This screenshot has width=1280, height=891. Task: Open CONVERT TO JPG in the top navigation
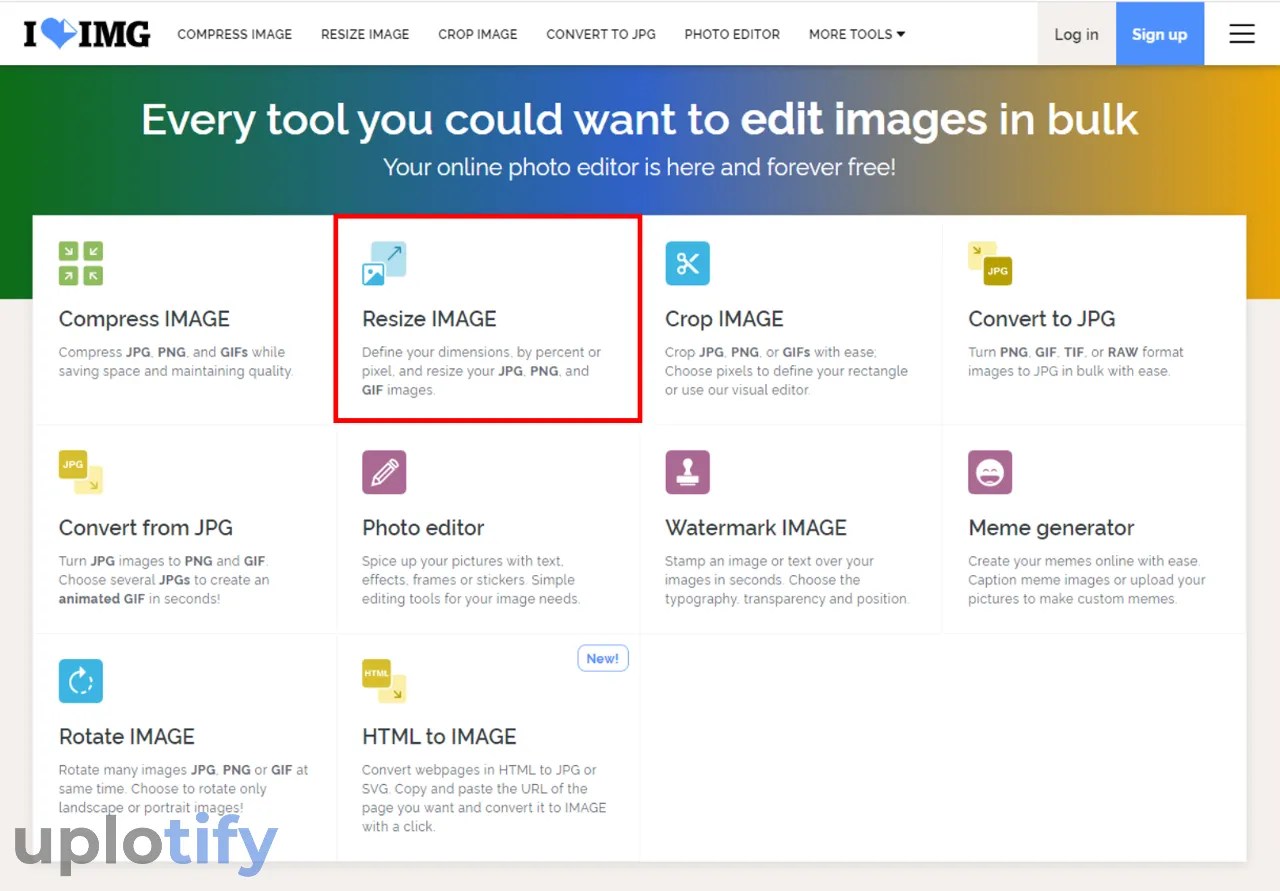601,34
